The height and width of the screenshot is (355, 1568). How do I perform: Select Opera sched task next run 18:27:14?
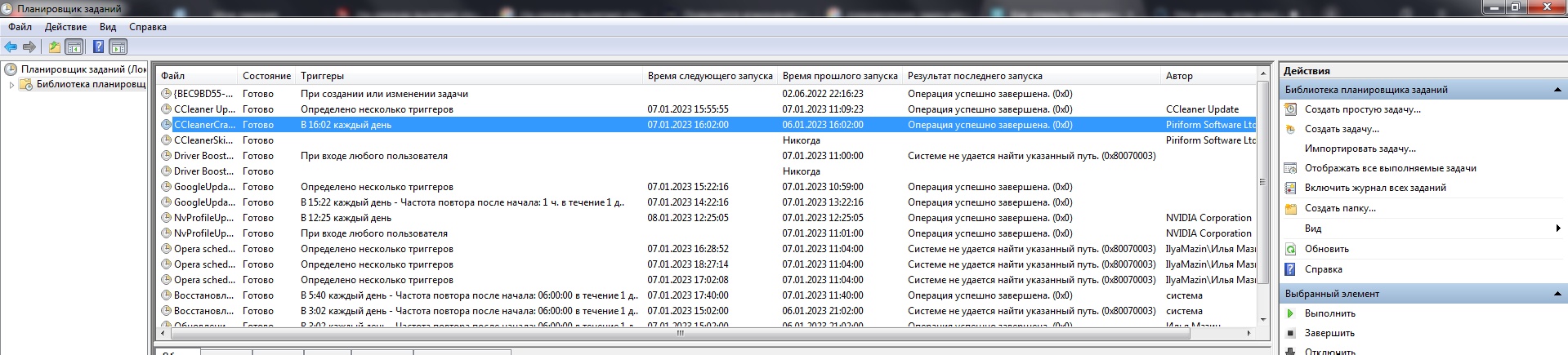[707, 264]
